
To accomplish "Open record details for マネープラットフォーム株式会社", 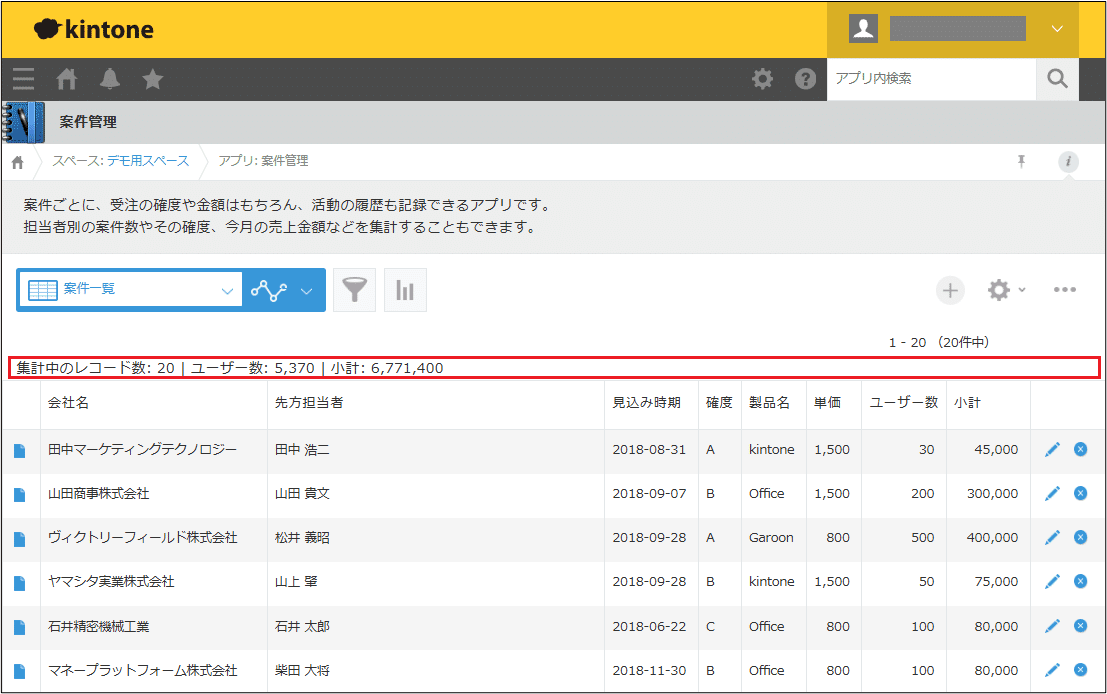I will click(x=20, y=671).
